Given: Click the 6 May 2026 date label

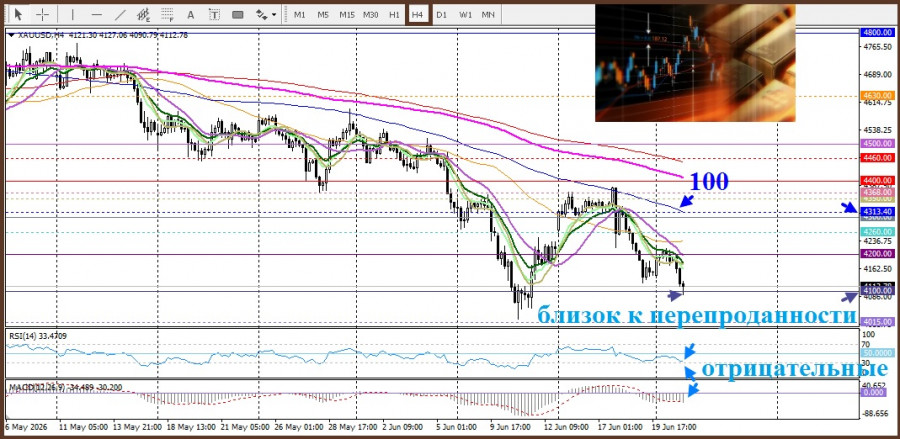Looking at the screenshot, I should (26, 427).
